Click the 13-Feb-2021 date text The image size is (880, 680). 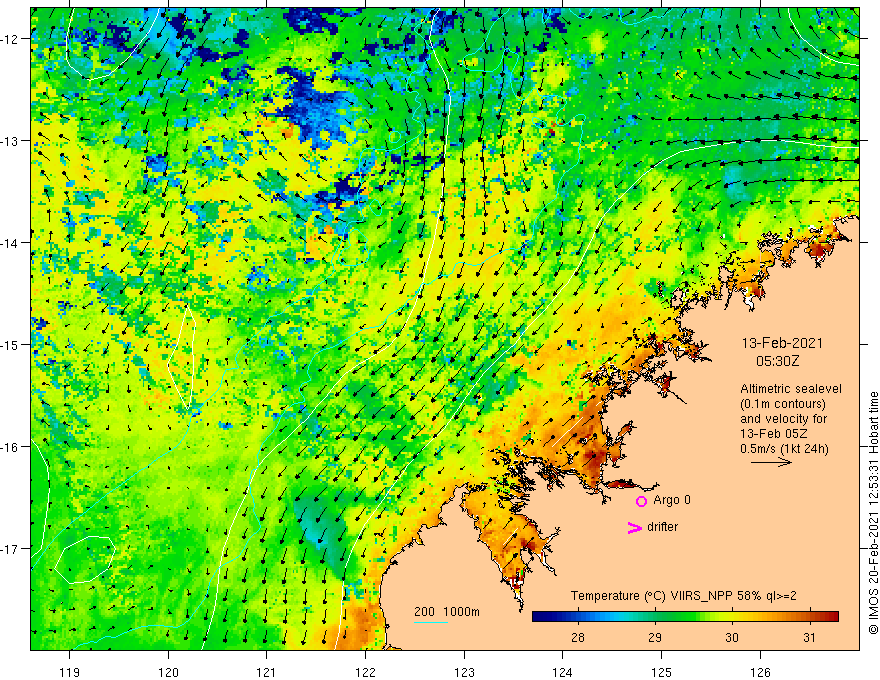click(x=782, y=343)
